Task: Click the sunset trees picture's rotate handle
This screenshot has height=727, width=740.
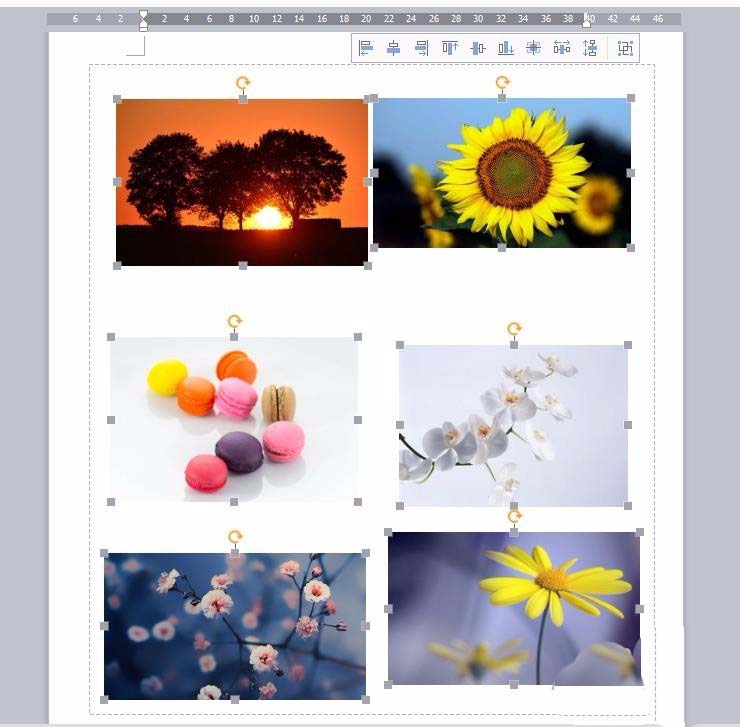Action: pyautogui.click(x=243, y=83)
